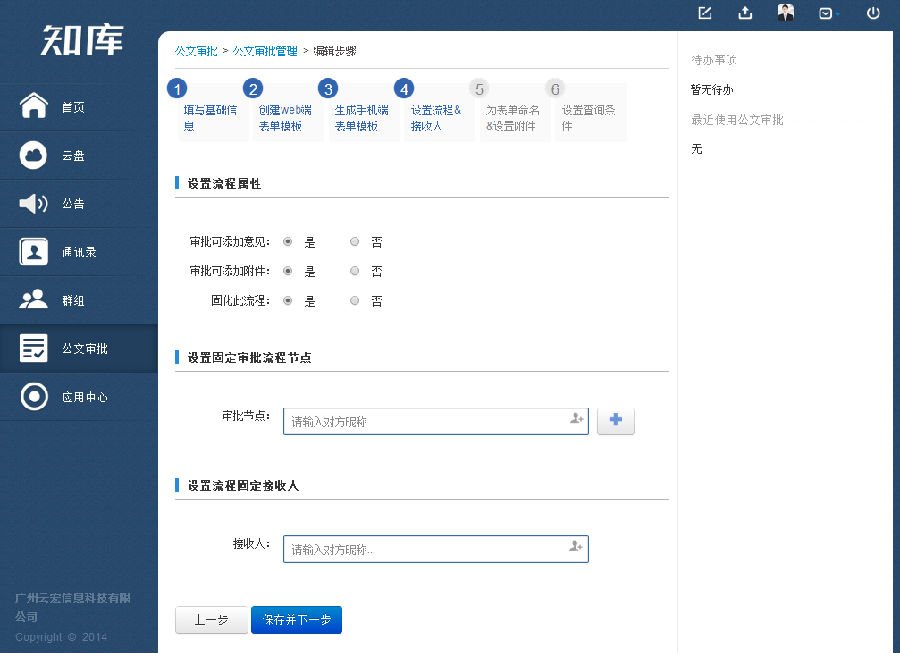Select 否 for 审批可添加附件
The height and width of the screenshot is (653, 900).
[x=354, y=270]
